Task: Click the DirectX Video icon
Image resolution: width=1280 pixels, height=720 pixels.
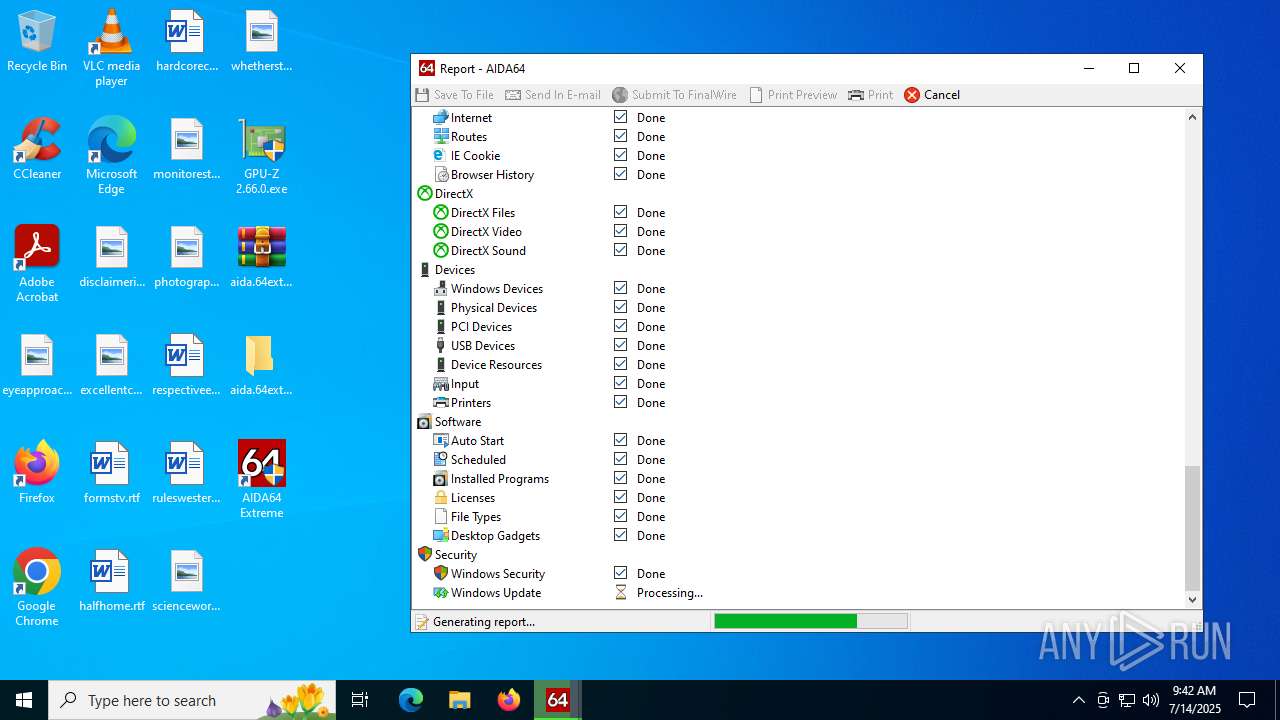Action: click(440, 231)
